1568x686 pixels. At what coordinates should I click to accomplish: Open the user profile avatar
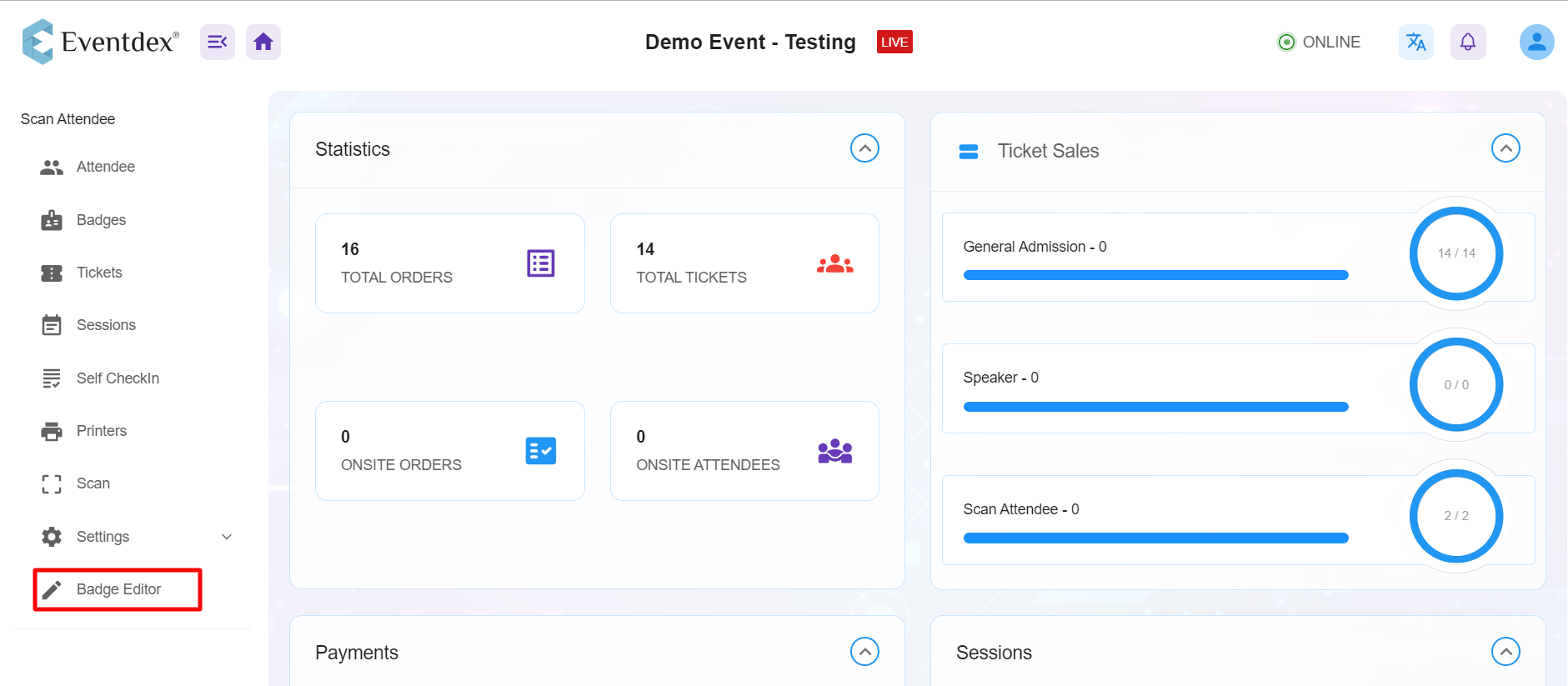(1537, 42)
